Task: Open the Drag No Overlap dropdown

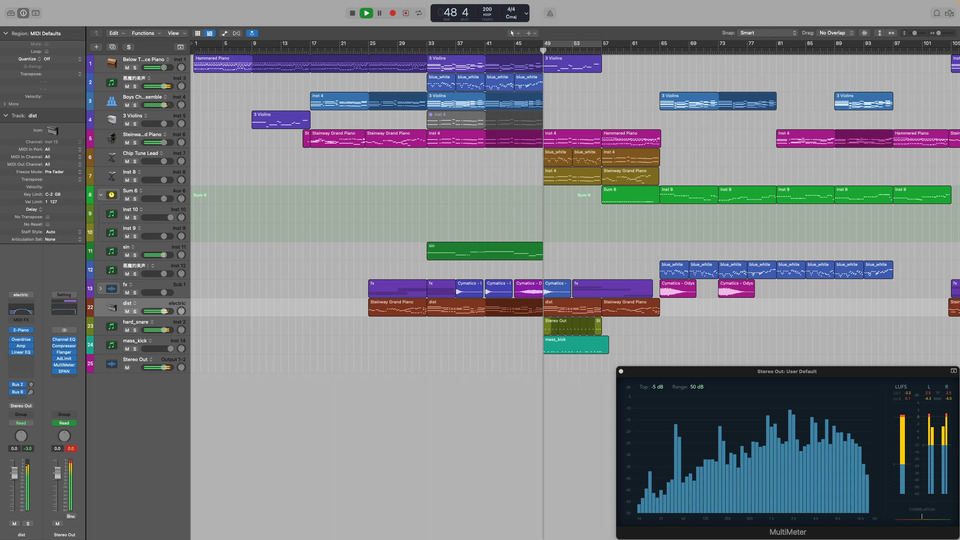Action: pyautogui.click(x=836, y=33)
